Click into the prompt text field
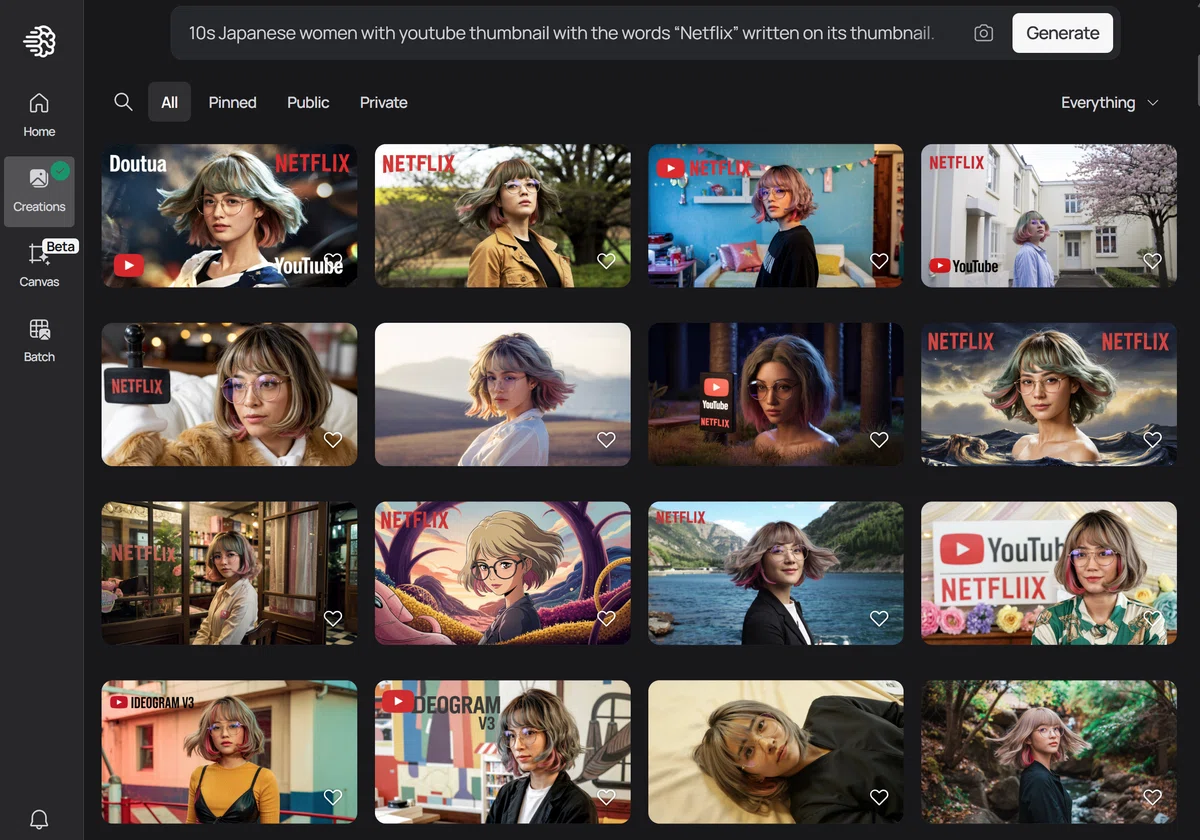 click(x=562, y=33)
